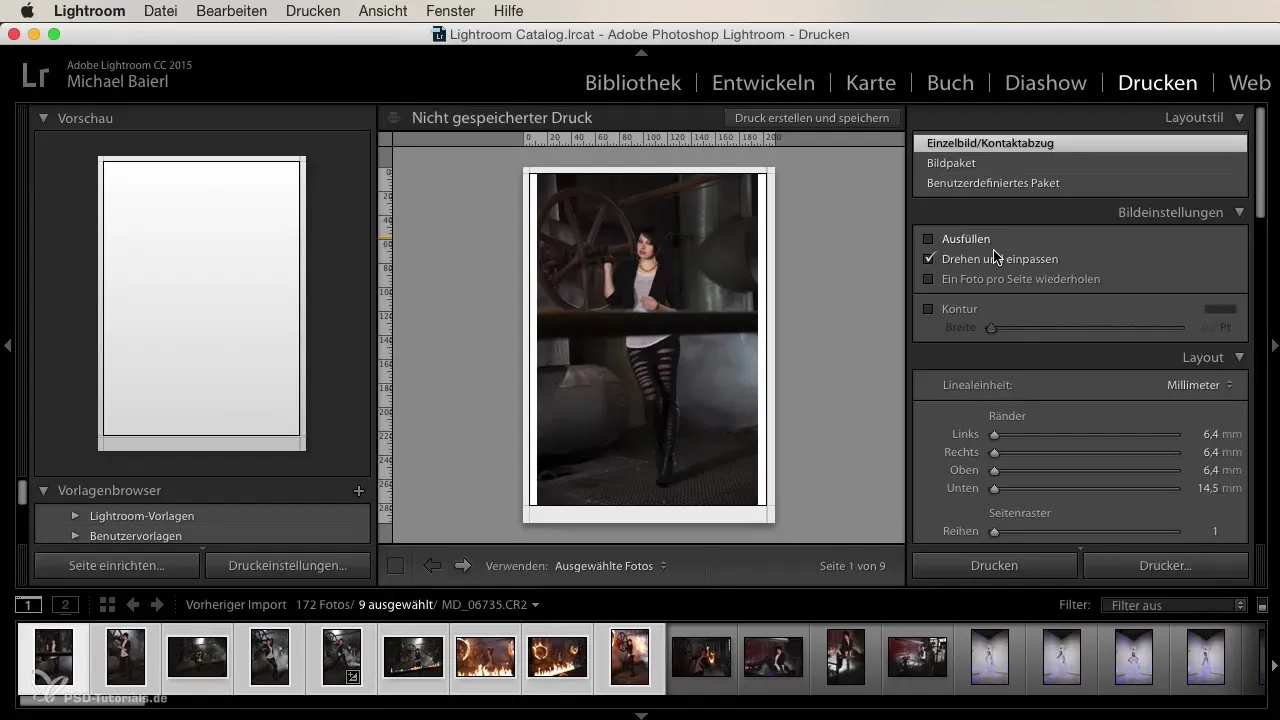
Task: Open the Drucken menu in menu bar
Action: pos(313,11)
